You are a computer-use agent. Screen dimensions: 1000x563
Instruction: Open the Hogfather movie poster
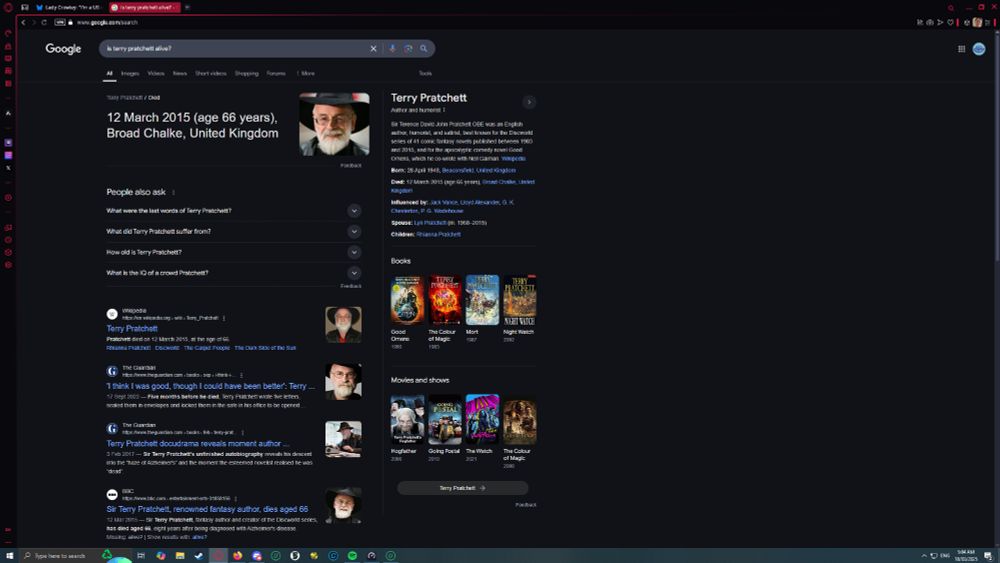click(x=407, y=420)
